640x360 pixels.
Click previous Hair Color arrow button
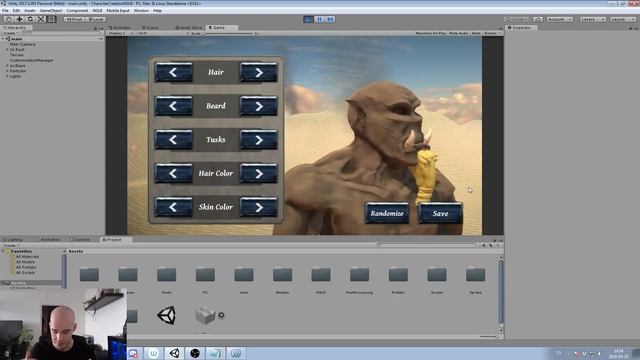173,173
